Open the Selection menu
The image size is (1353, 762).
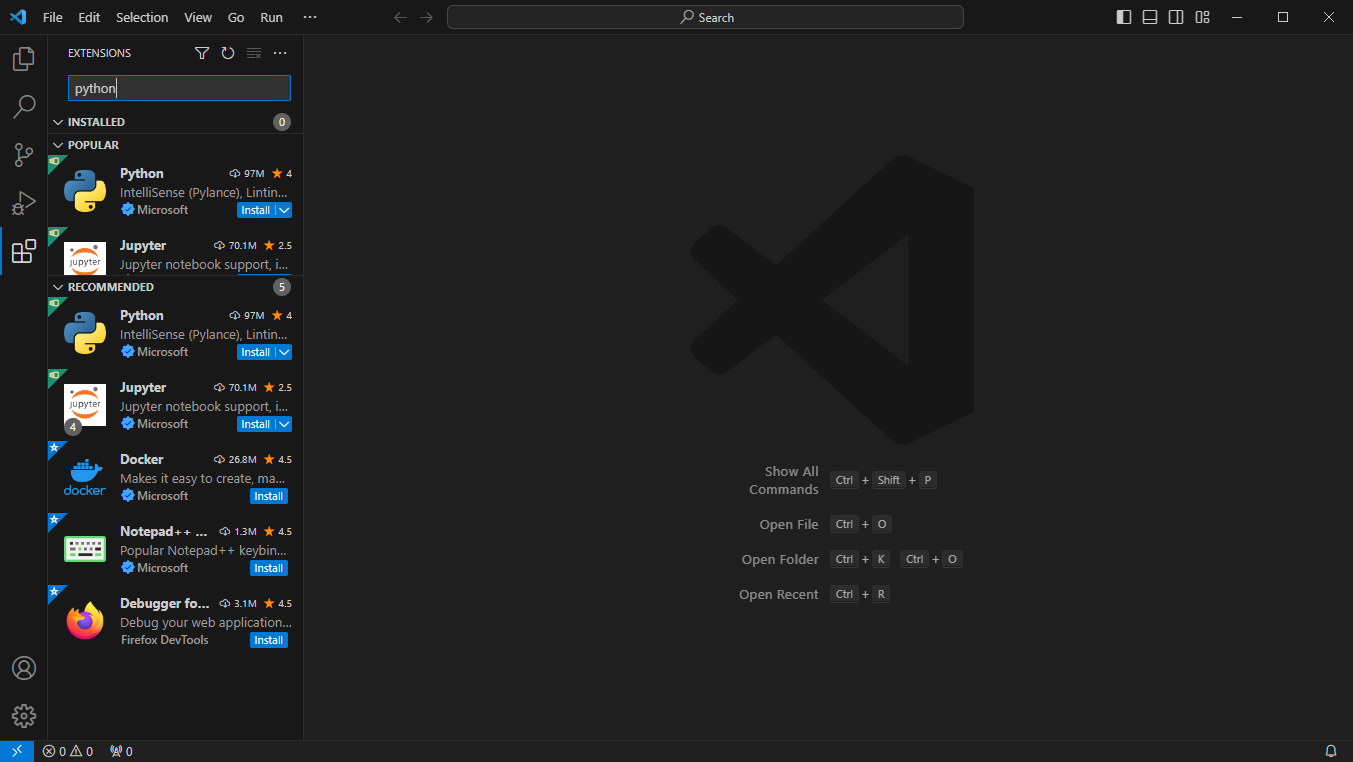point(142,17)
